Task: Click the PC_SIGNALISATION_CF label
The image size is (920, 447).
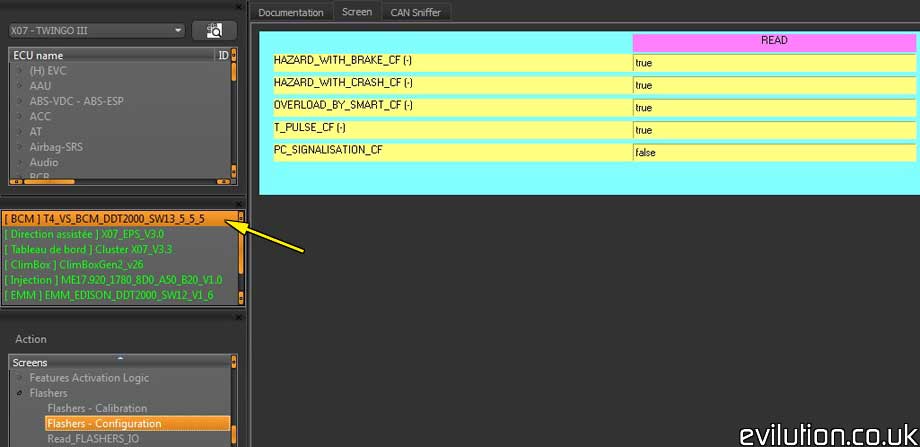Action: [328, 150]
